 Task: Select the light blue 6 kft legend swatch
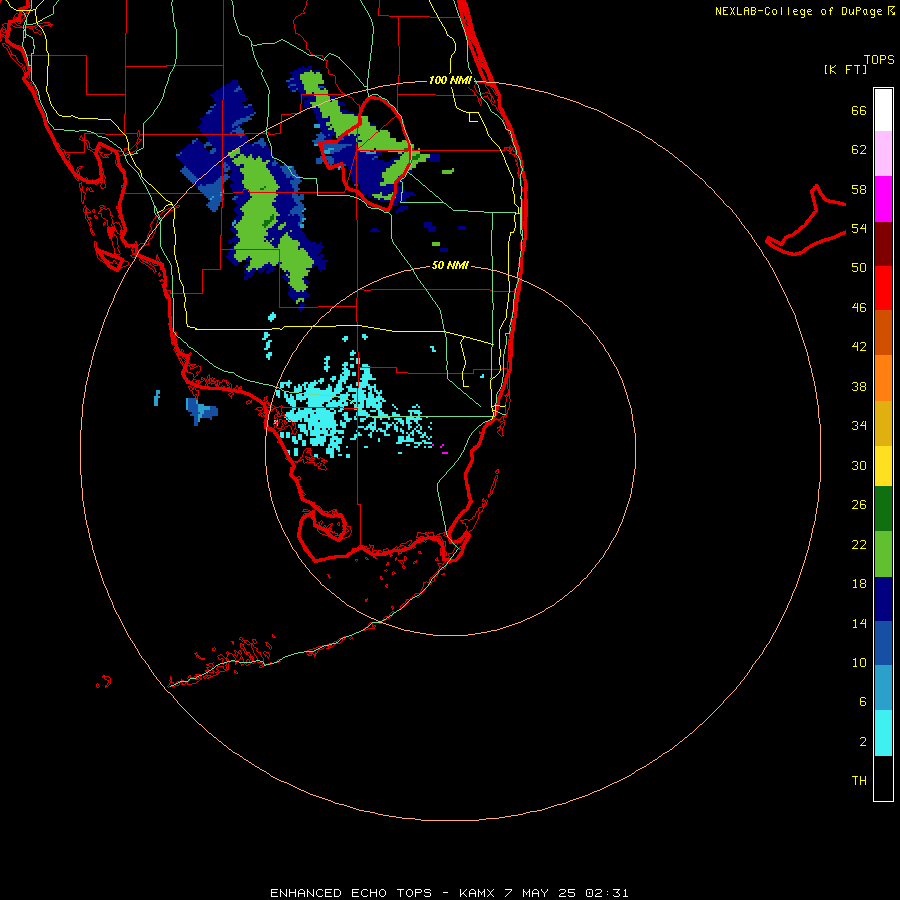click(x=883, y=688)
